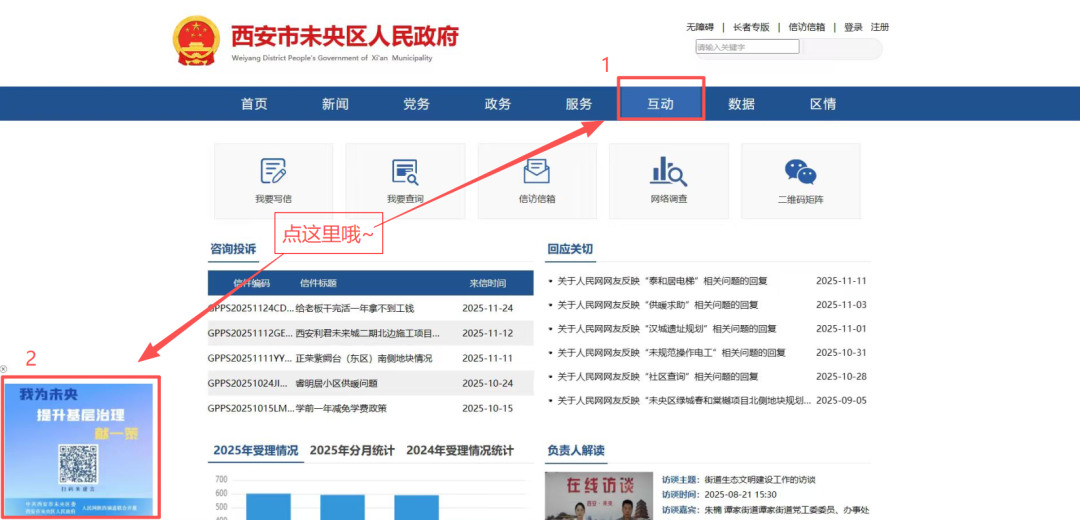
Task: Click the QR code promotional banner
Action: 80,446
